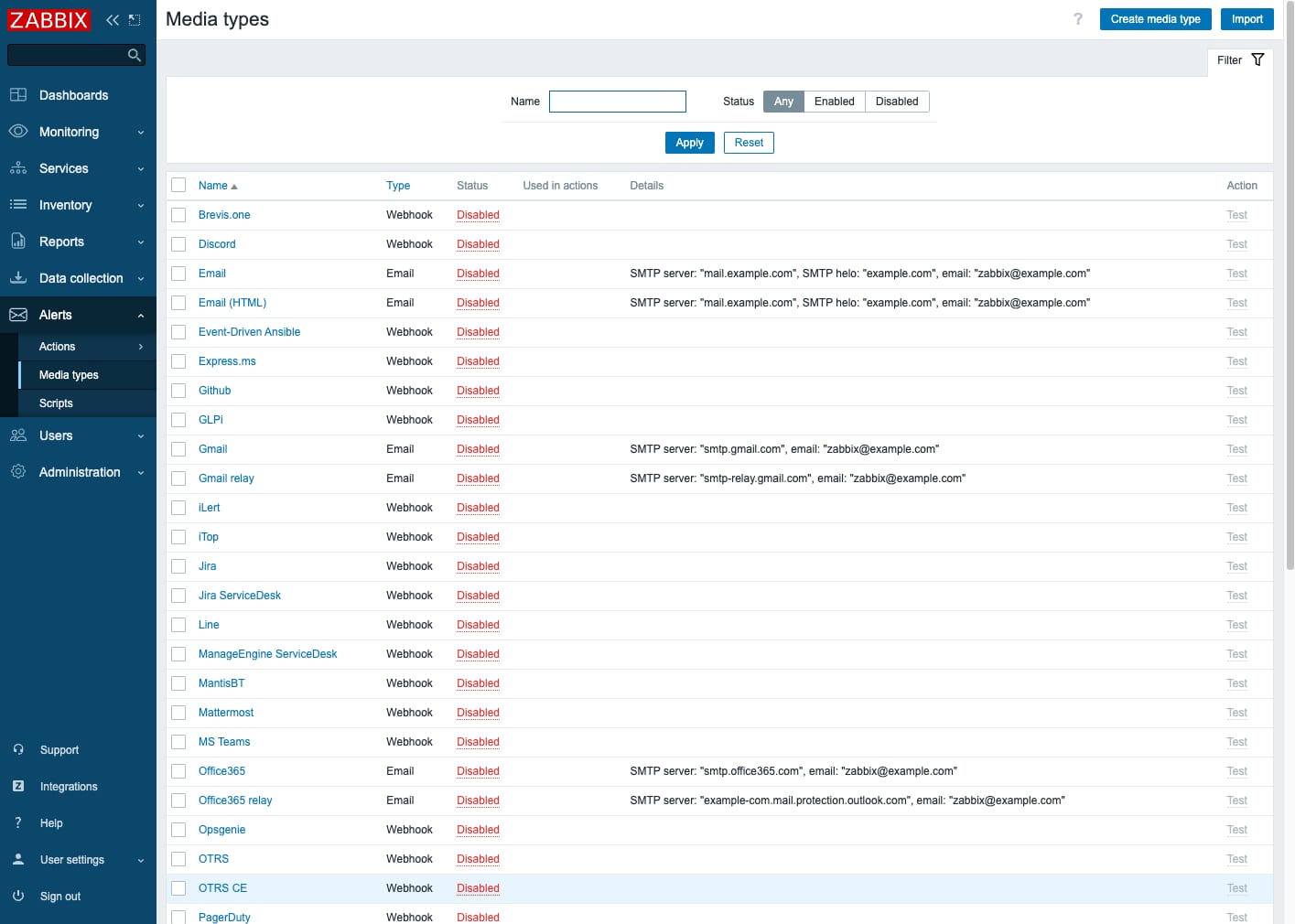Select the Enabled status filter option
The image size is (1295, 924).
834,101
